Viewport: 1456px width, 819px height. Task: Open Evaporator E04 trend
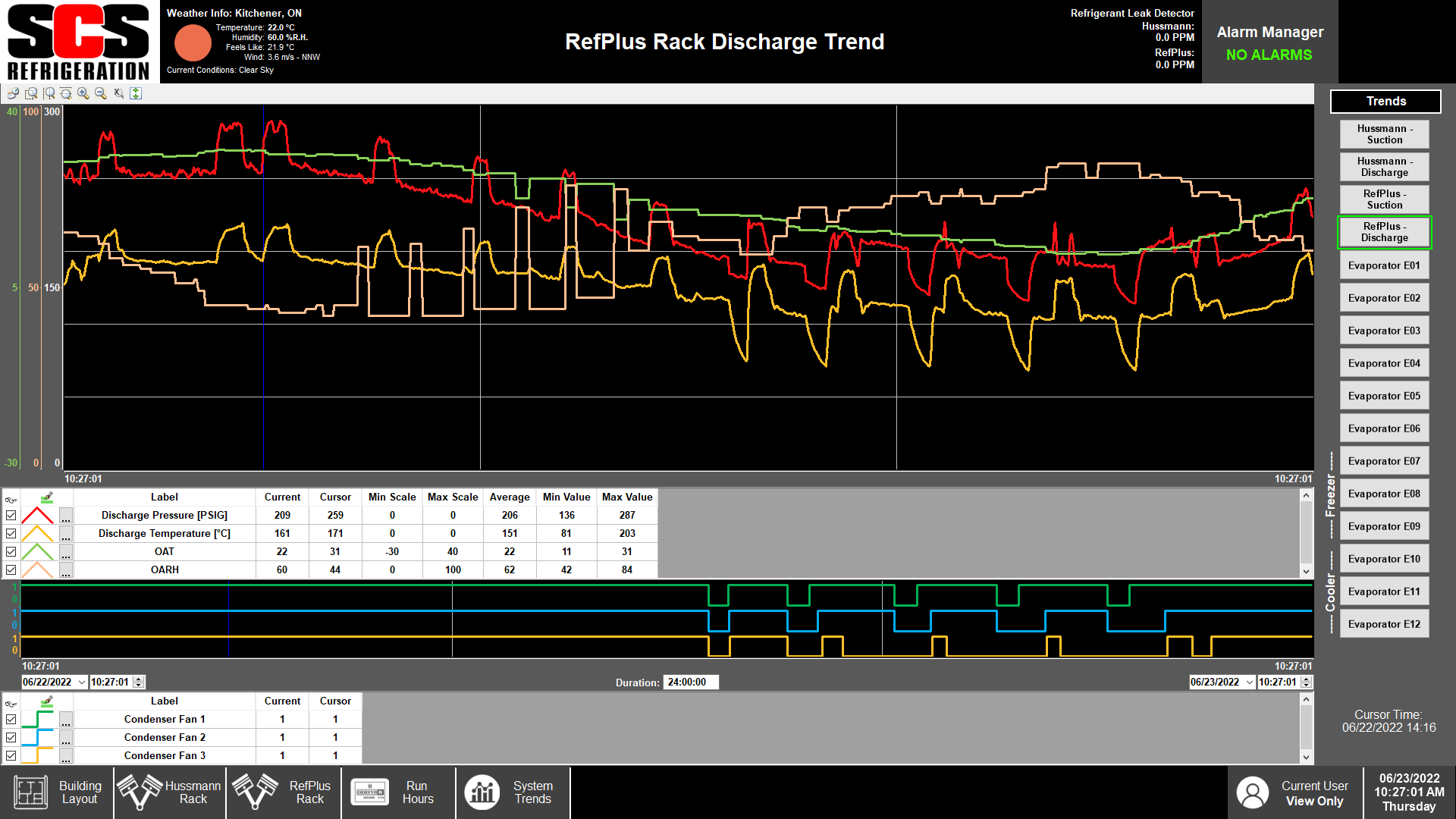click(1384, 363)
